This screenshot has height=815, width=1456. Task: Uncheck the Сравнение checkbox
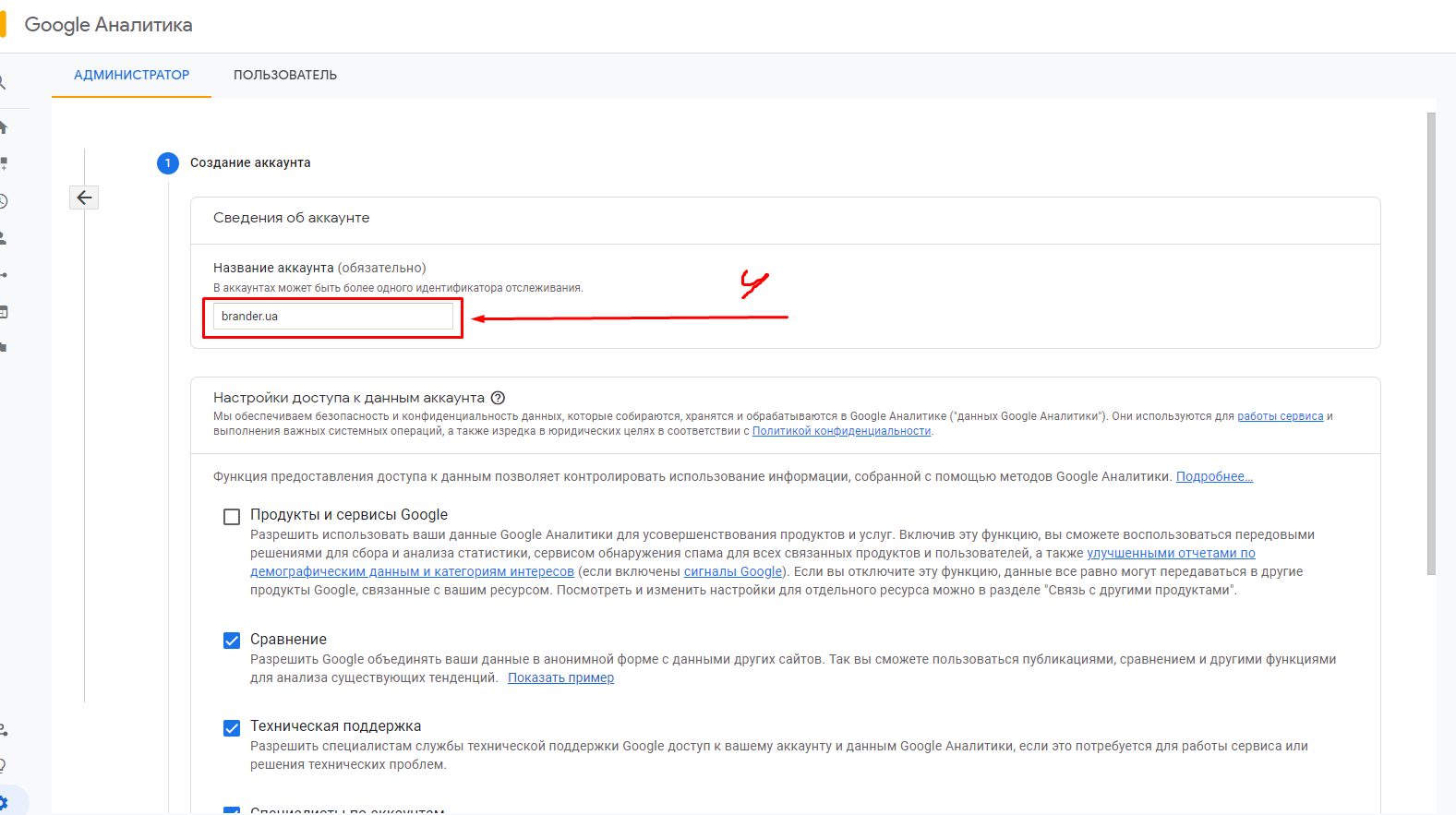click(232, 641)
